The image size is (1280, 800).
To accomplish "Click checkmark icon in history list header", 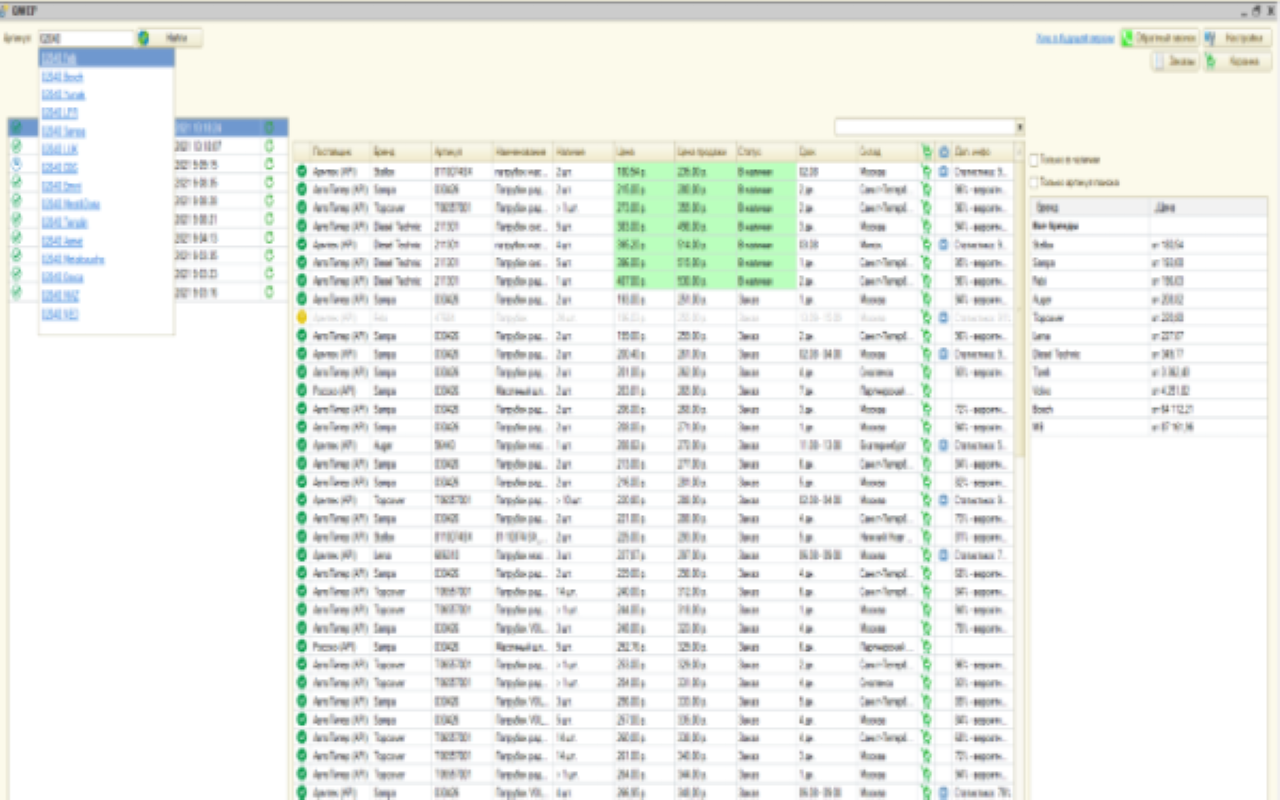I will coord(16,128).
